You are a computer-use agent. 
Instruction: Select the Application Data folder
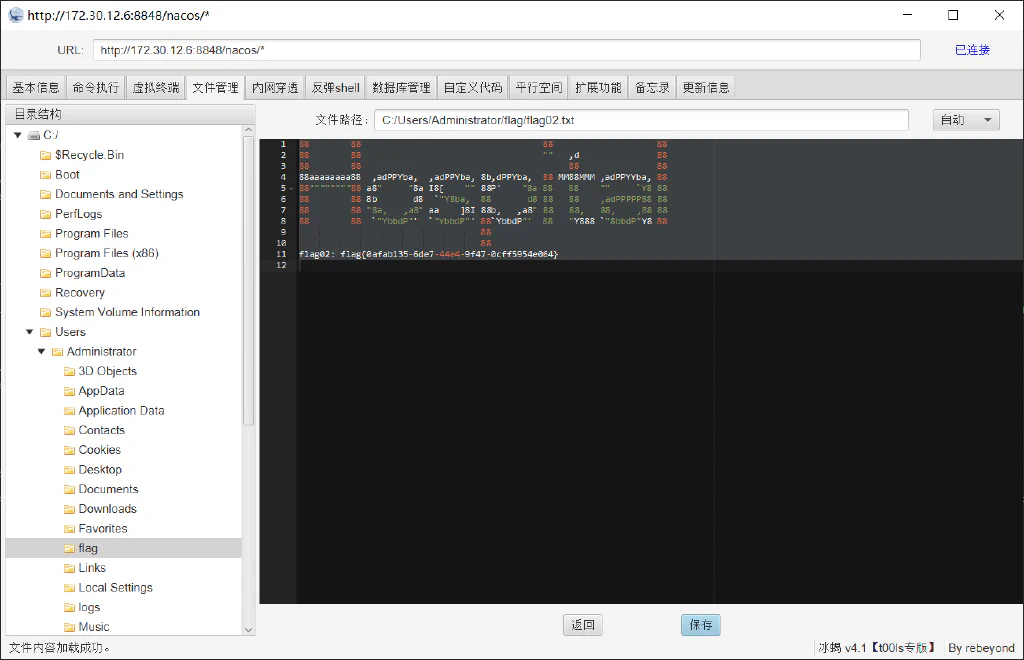tap(121, 411)
